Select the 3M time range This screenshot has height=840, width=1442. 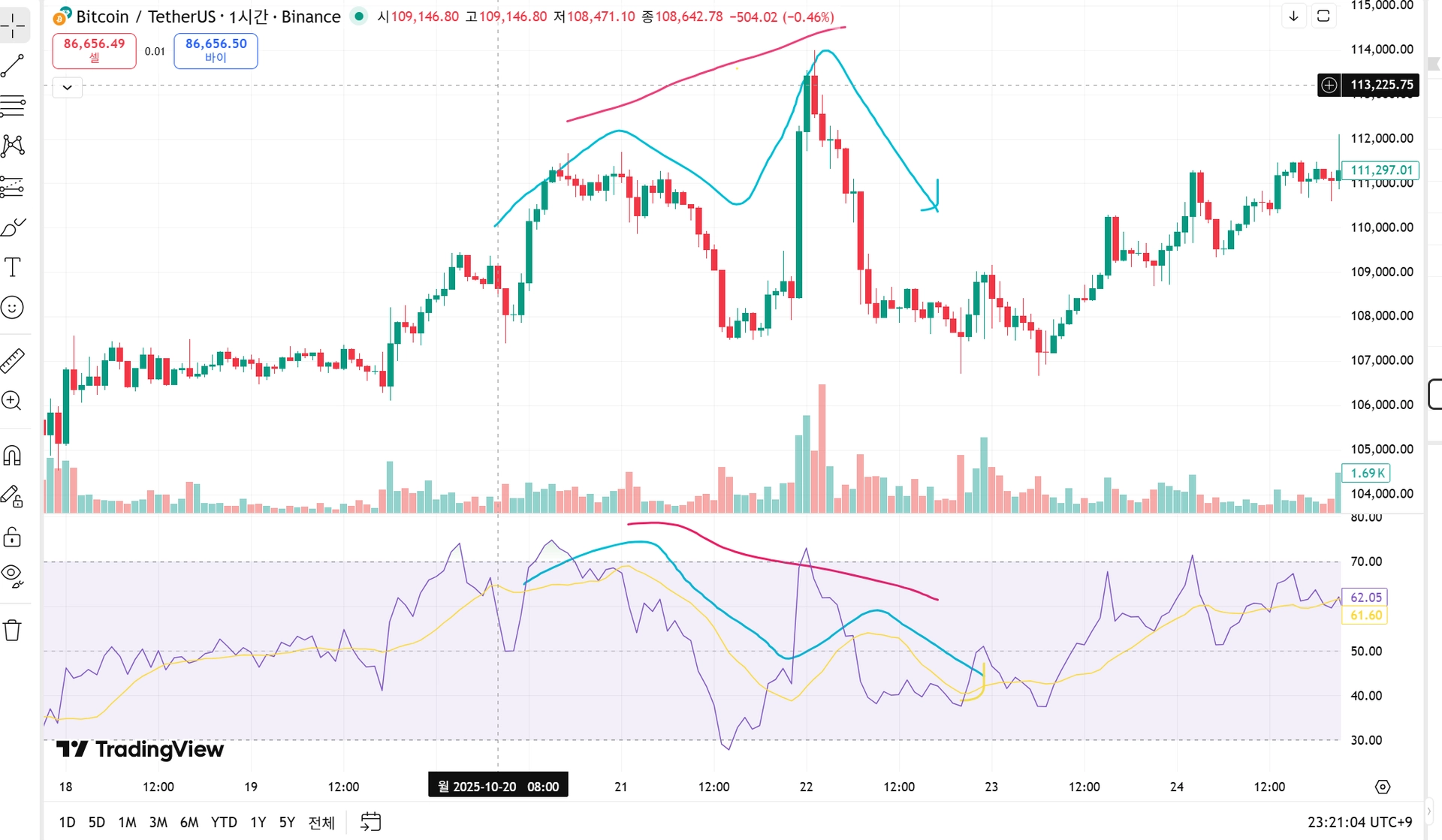158,822
